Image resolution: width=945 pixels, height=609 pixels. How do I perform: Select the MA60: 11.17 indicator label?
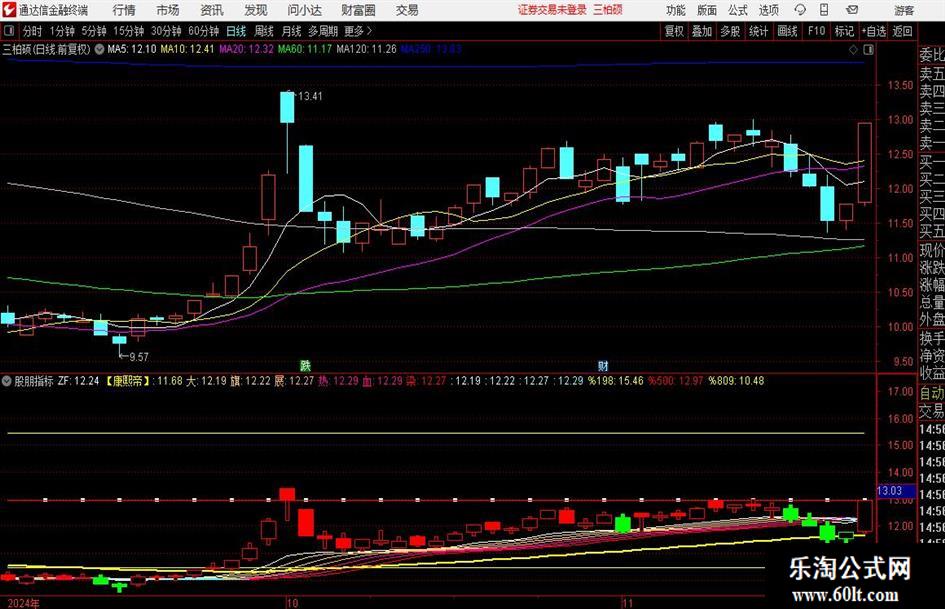pyautogui.click(x=305, y=49)
